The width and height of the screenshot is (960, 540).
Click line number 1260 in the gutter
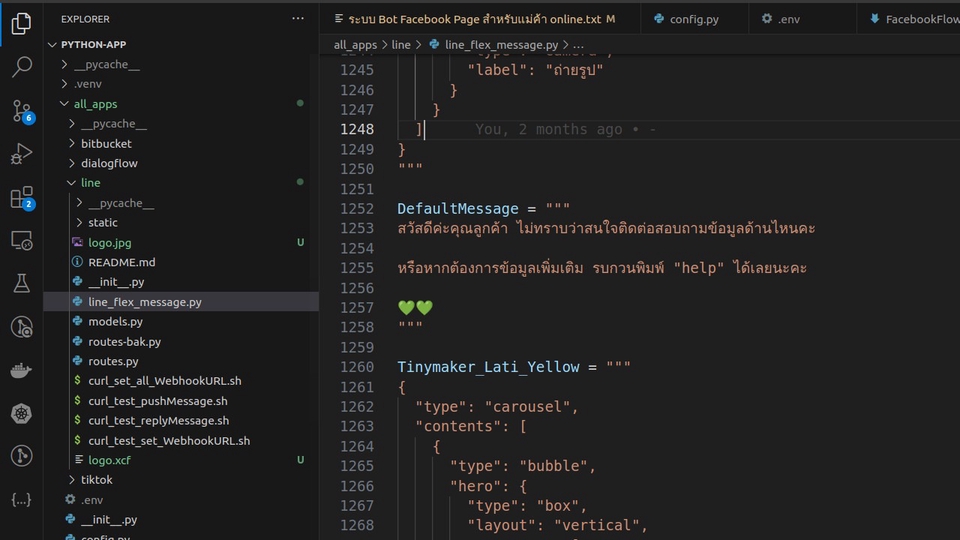click(x=357, y=367)
